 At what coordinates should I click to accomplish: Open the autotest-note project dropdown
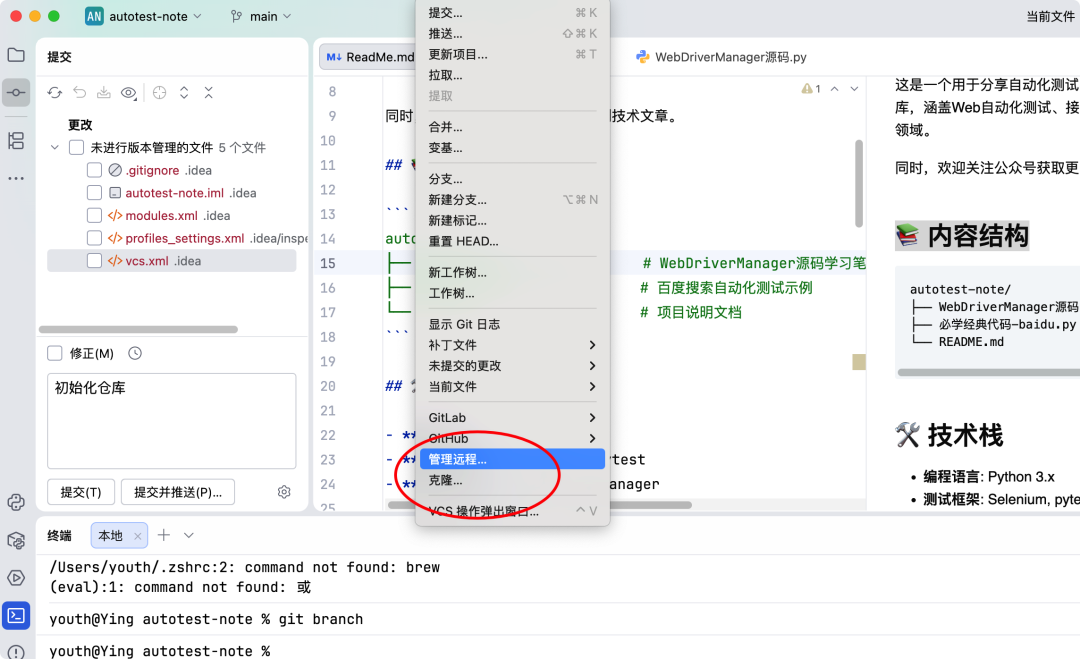pos(155,17)
